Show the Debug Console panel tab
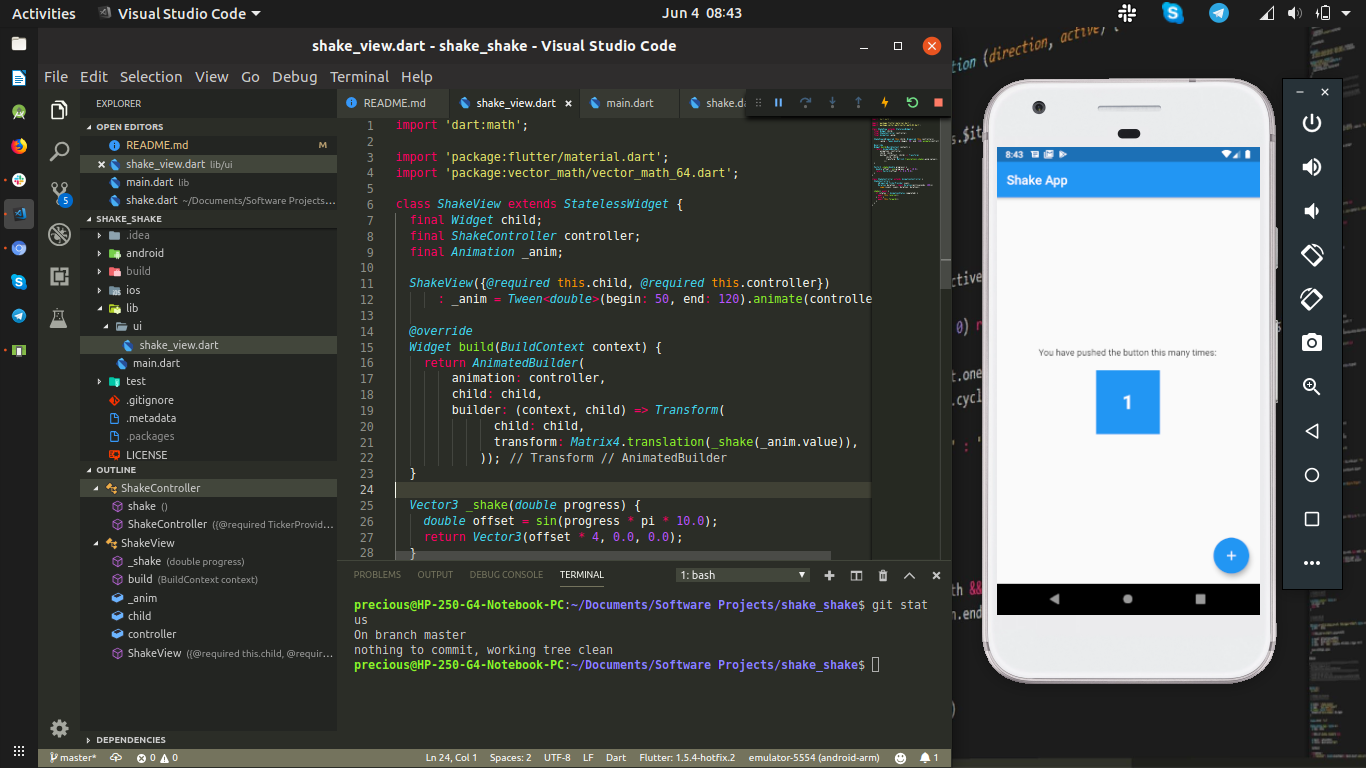This screenshot has height=768, width=1366. (506, 575)
